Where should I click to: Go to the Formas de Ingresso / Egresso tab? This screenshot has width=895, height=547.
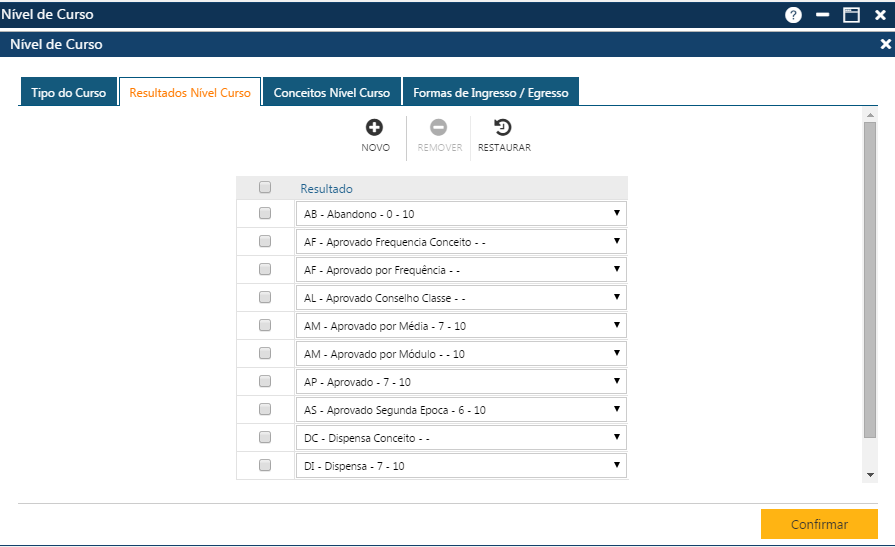[x=490, y=93]
